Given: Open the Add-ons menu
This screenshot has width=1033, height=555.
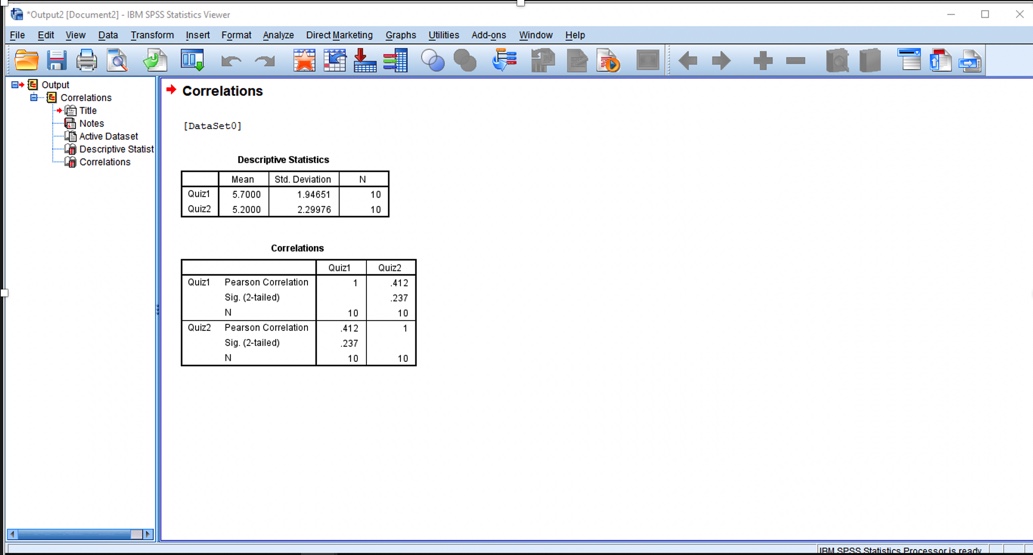Looking at the screenshot, I should pos(489,35).
